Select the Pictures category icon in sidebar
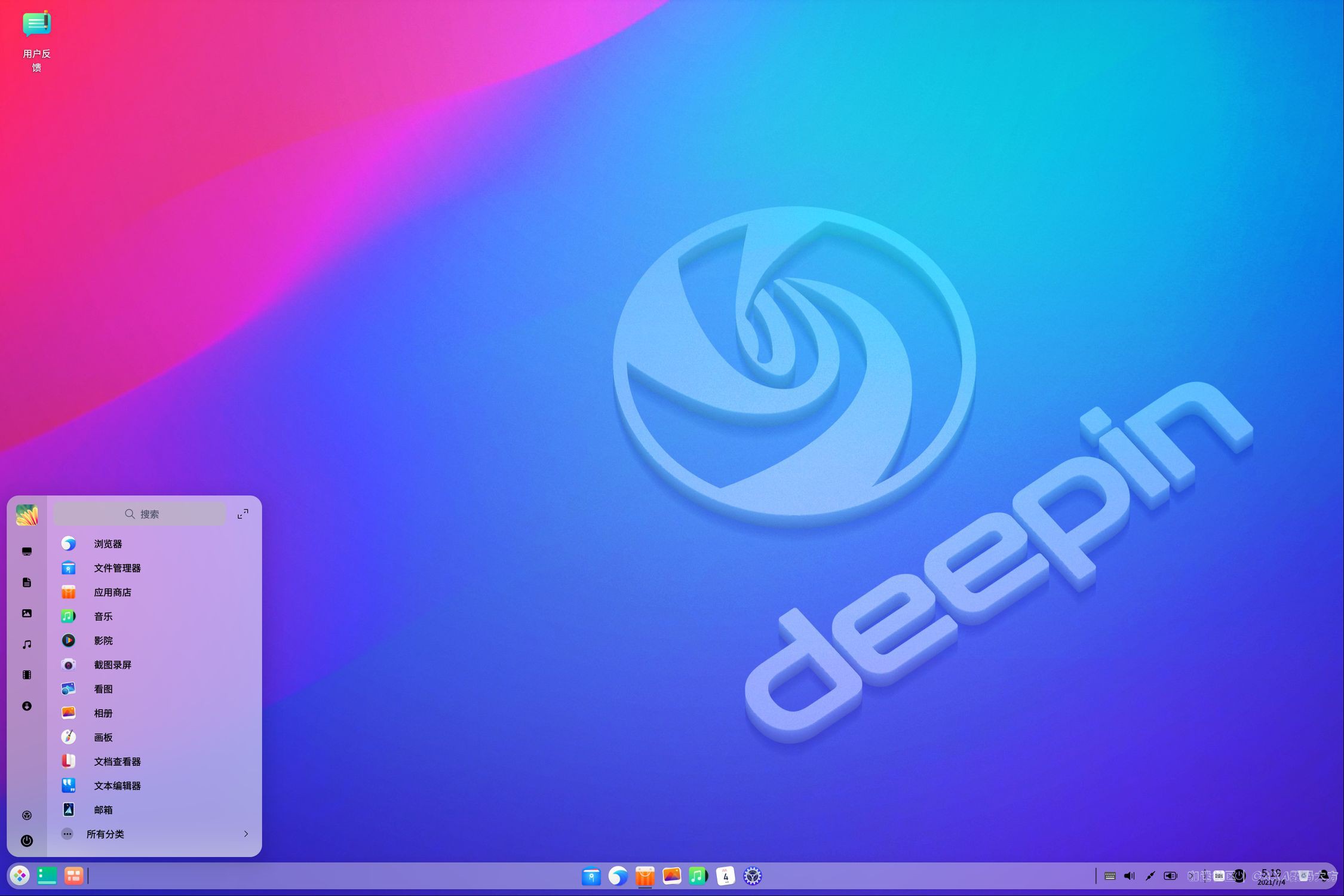The width and height of the screenshot is (1344, 896). click(27, 613)
